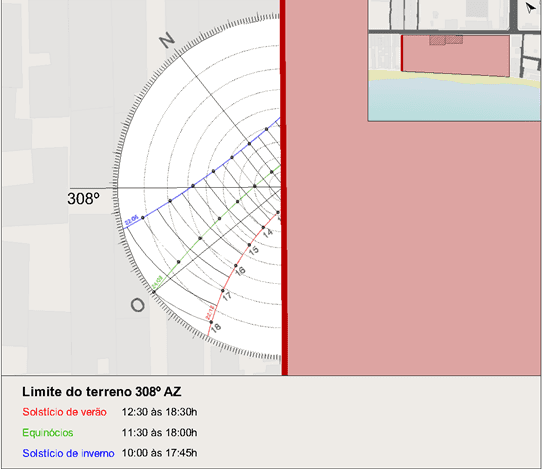Image resolution: width=543 pixels, height=469 pixels.
Task: Click the Equinócios legend entry
Action: pyautogui.click(x=48, y=433)
